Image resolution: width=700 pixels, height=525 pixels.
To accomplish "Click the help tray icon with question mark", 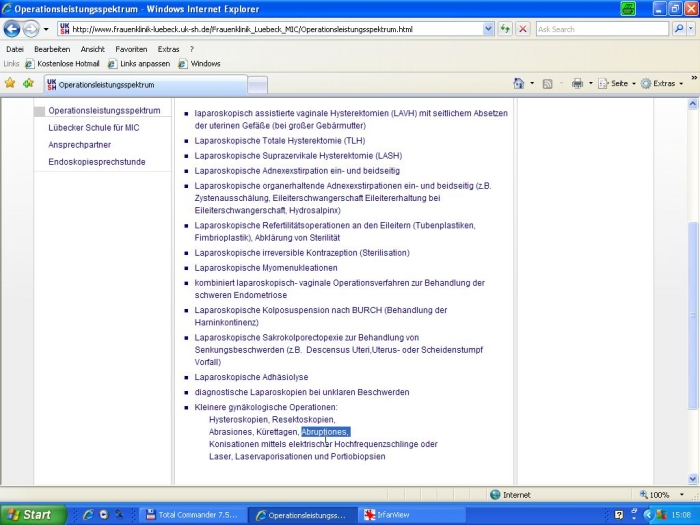I will tap(619, 515).
